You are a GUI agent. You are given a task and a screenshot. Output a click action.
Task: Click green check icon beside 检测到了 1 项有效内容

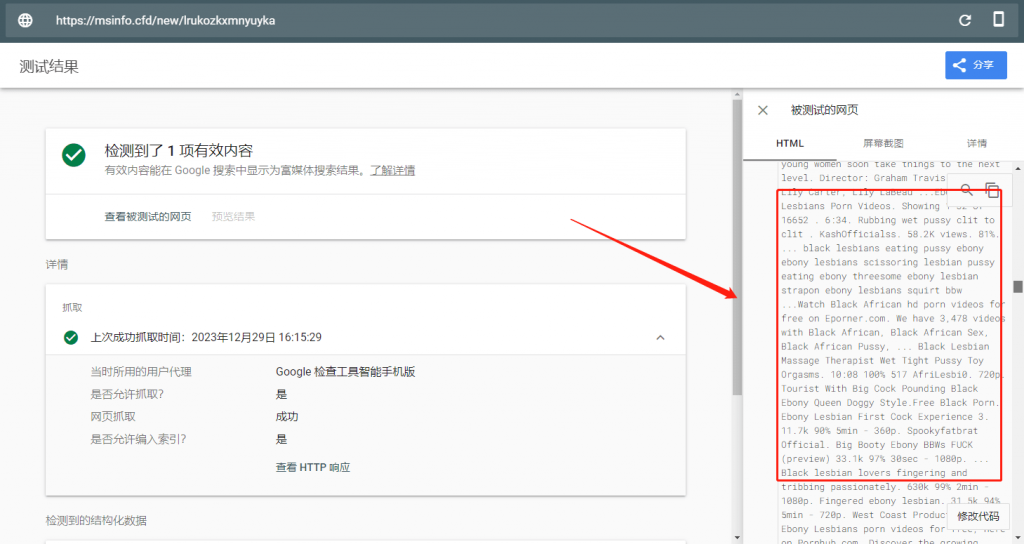pyautogui.click(x=74, y=155)
